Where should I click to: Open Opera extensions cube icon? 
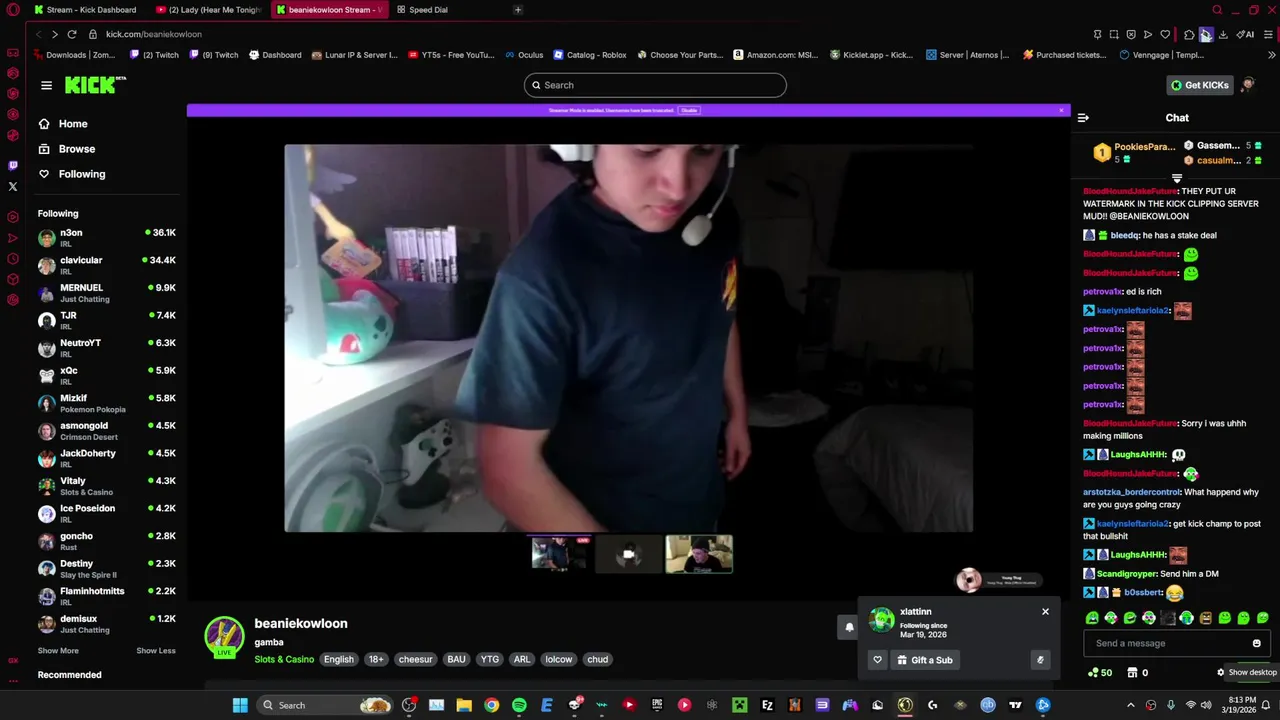coord(1189,34)
